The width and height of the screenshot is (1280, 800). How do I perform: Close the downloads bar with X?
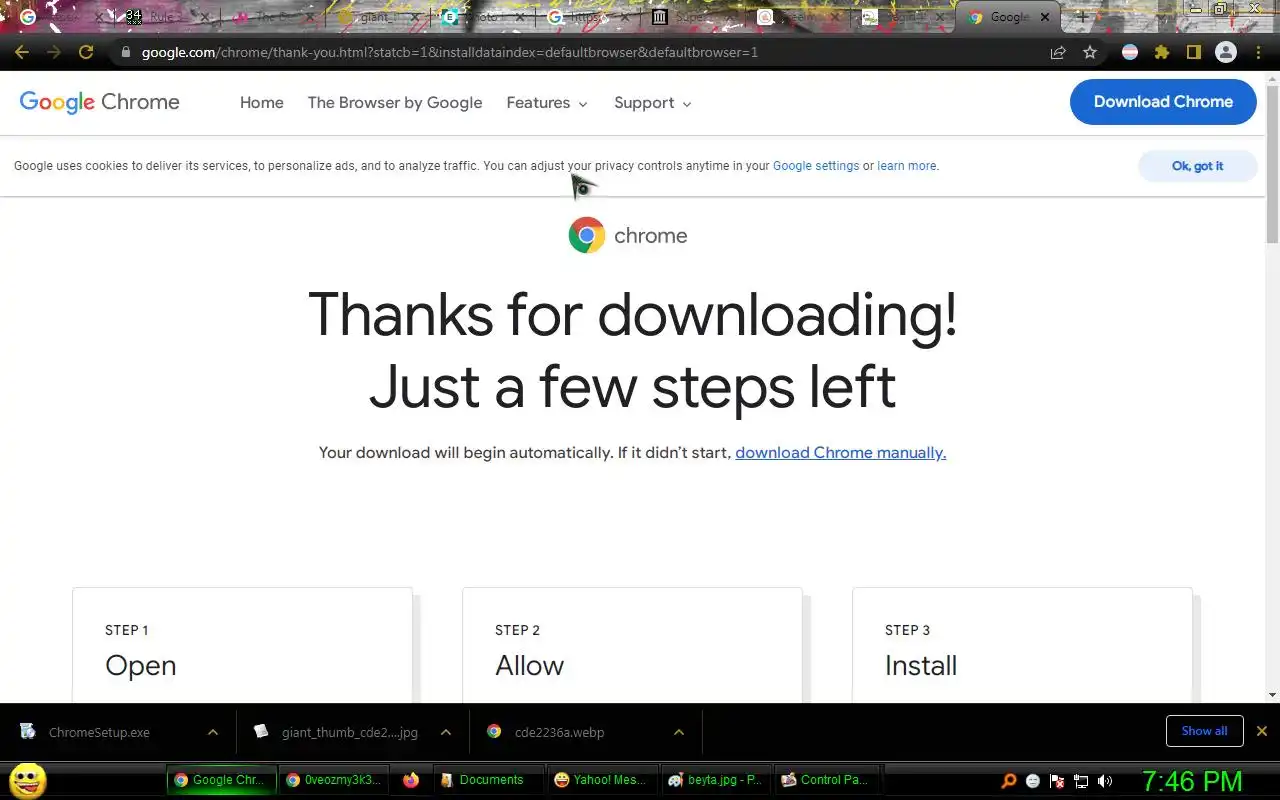(x=1262, y=731)
